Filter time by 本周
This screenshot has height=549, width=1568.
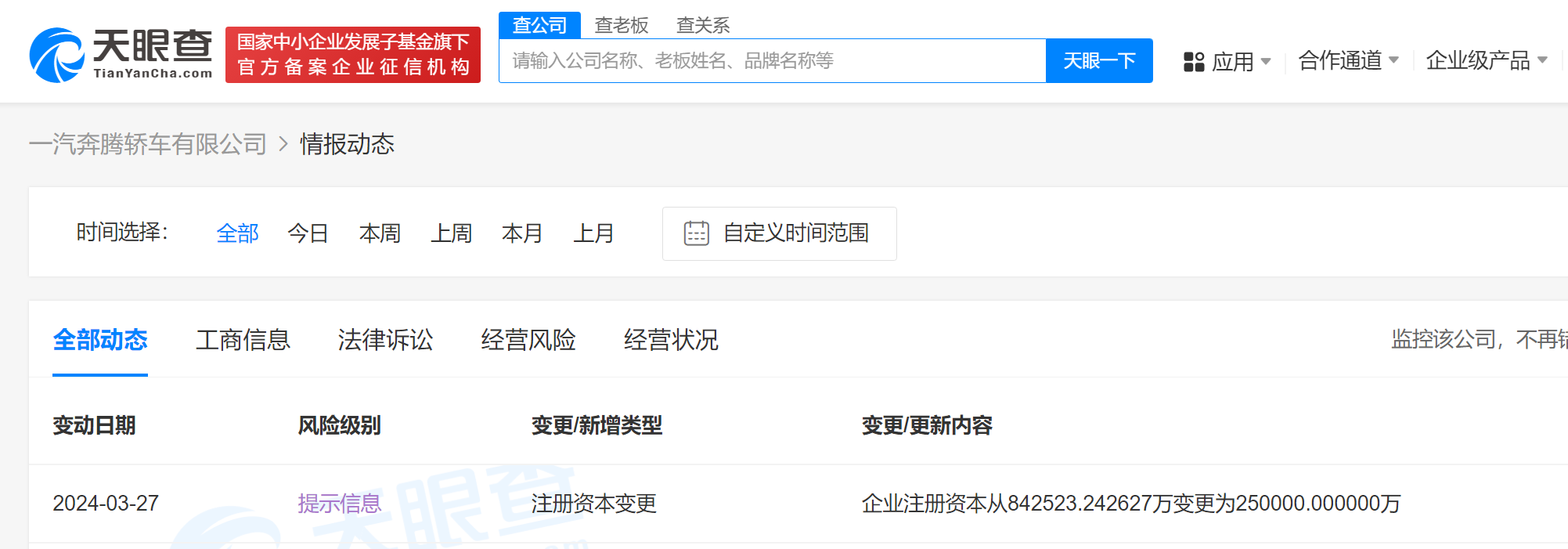coord(380,233)
